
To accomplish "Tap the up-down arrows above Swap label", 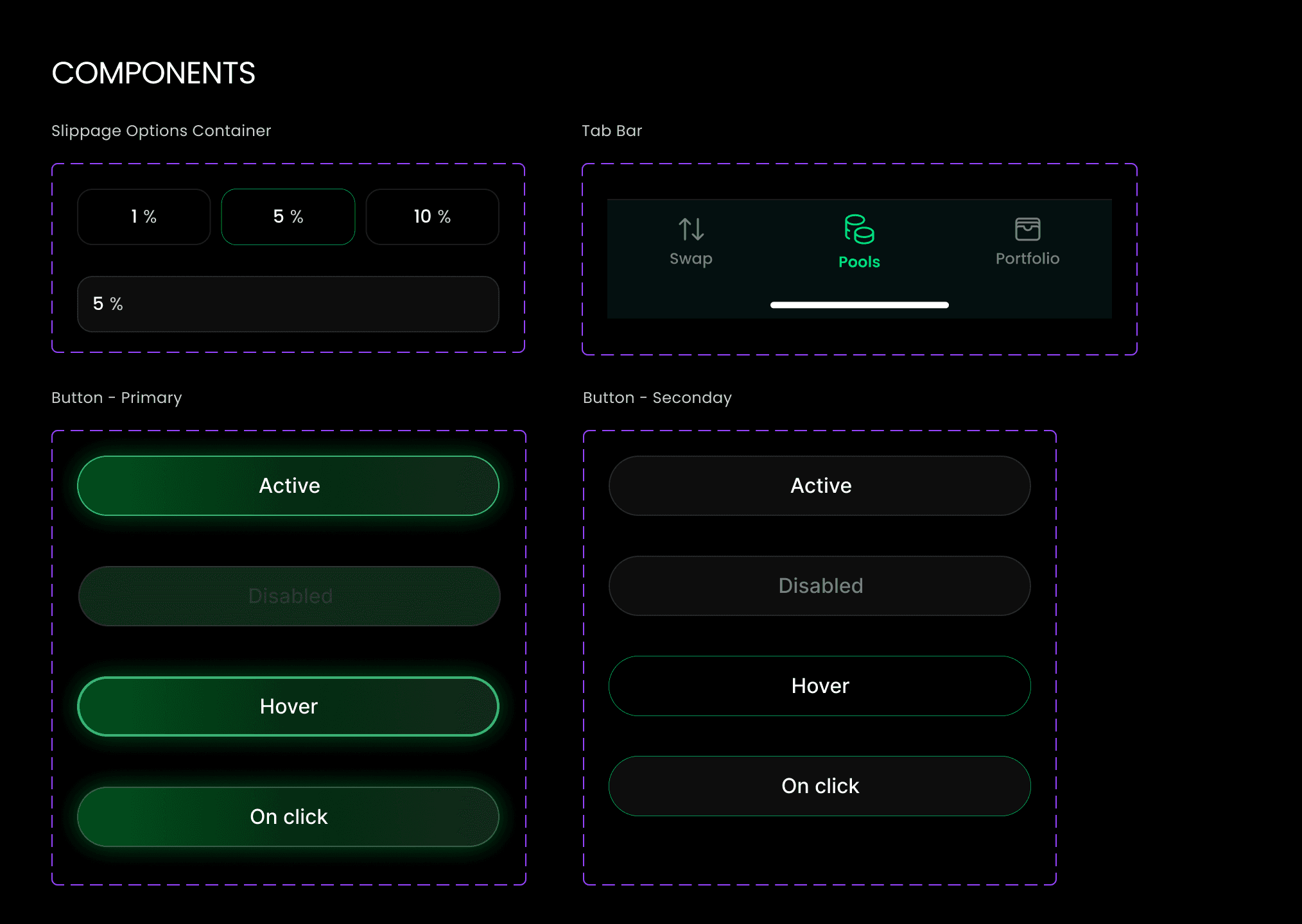I will click(691, 229).
